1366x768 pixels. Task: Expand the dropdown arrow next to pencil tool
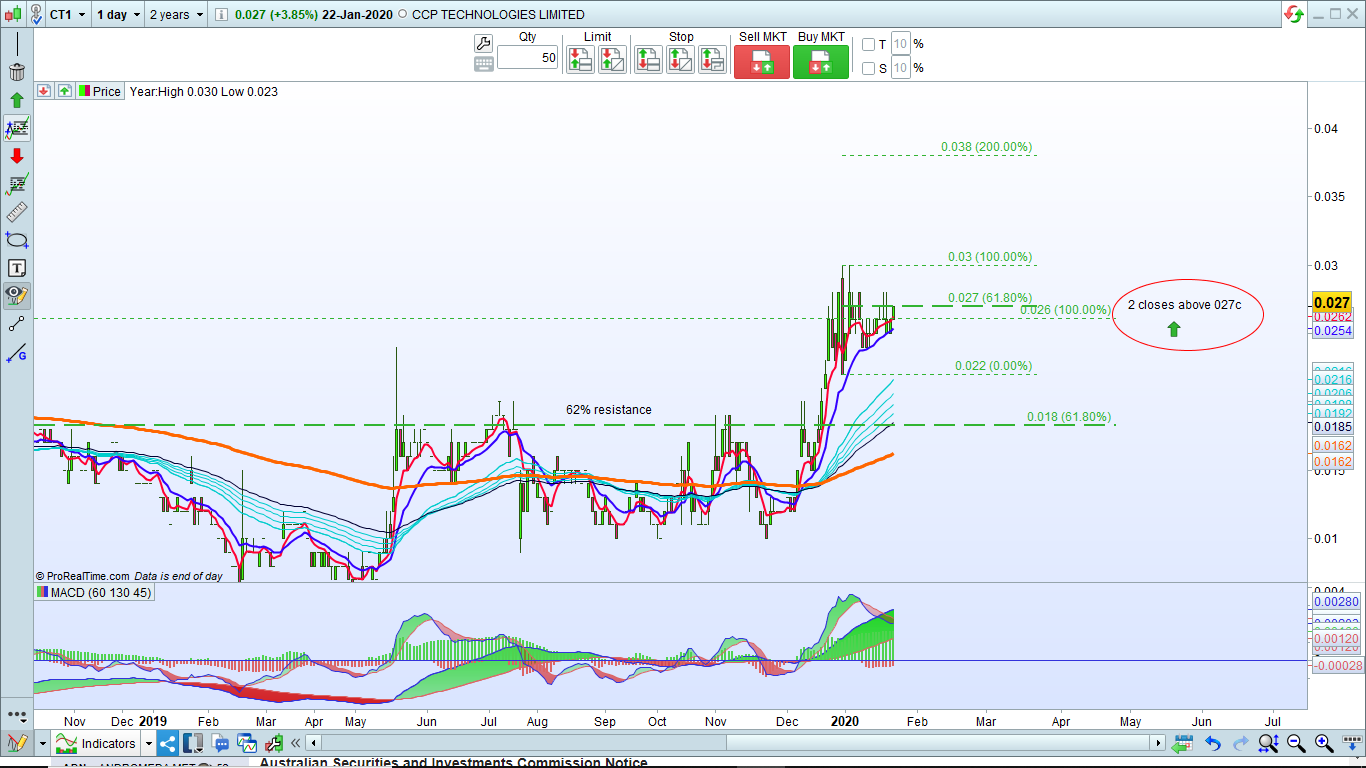pyautogui.click(x=43, y=743)
